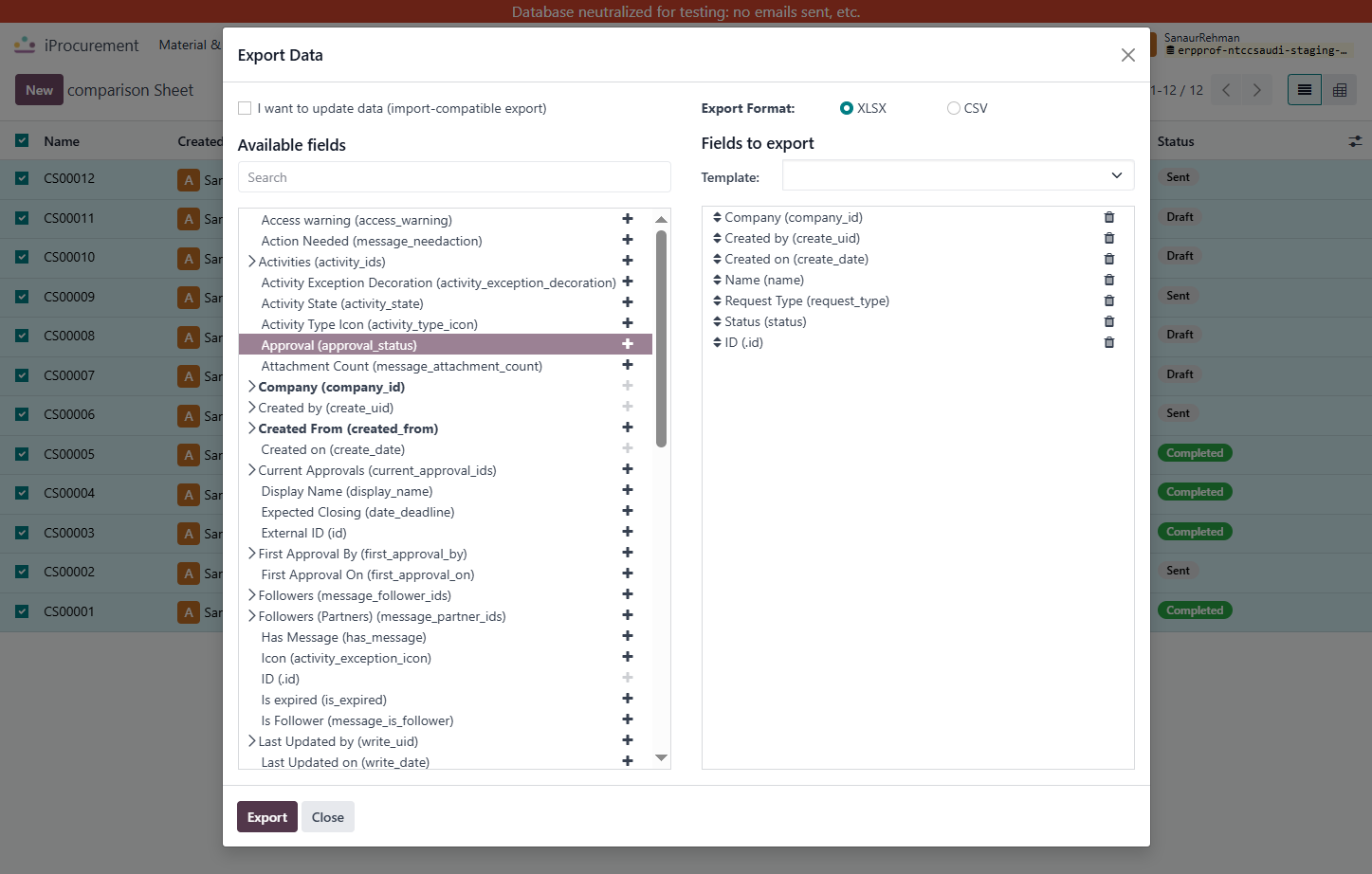Add Access warning field with plus icon
Image resolution: width=1372 pixels, height=874 pixels.
pos(627,219)
